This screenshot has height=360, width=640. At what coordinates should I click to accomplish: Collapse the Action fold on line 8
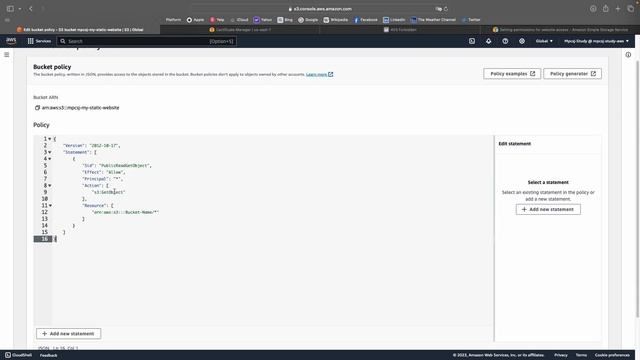[x=50, y=186]
